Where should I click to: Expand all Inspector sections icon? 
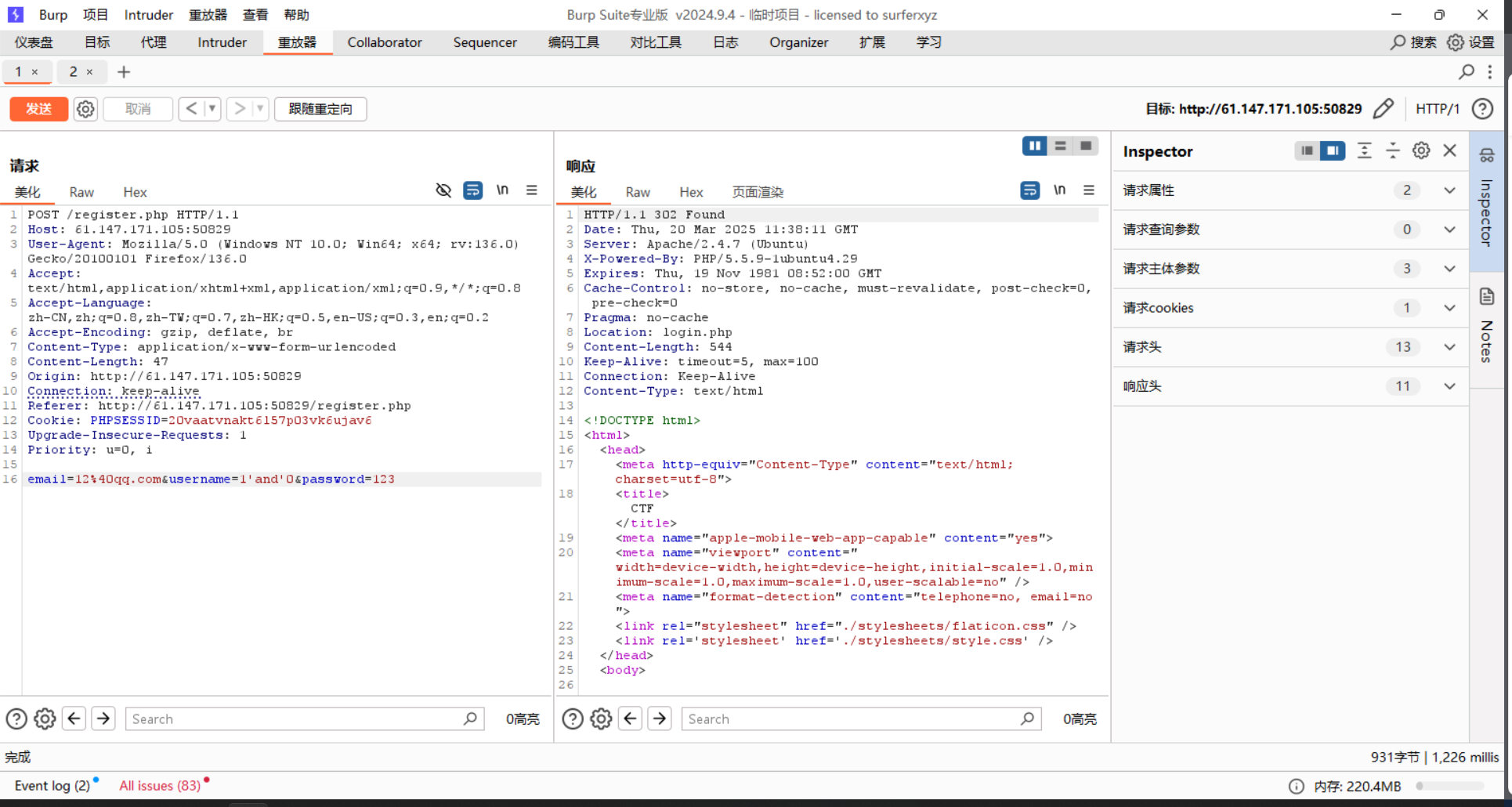(x=1365, y=150)
